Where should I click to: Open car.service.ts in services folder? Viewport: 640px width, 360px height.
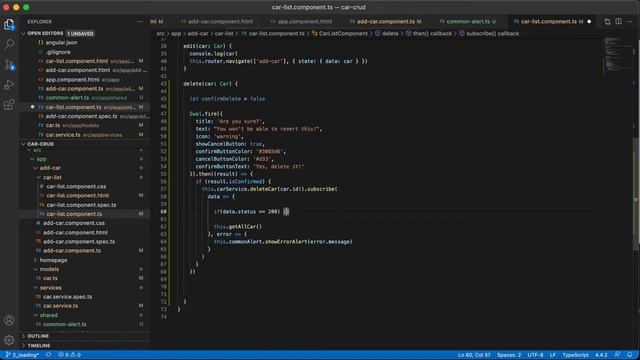[60, 306]
